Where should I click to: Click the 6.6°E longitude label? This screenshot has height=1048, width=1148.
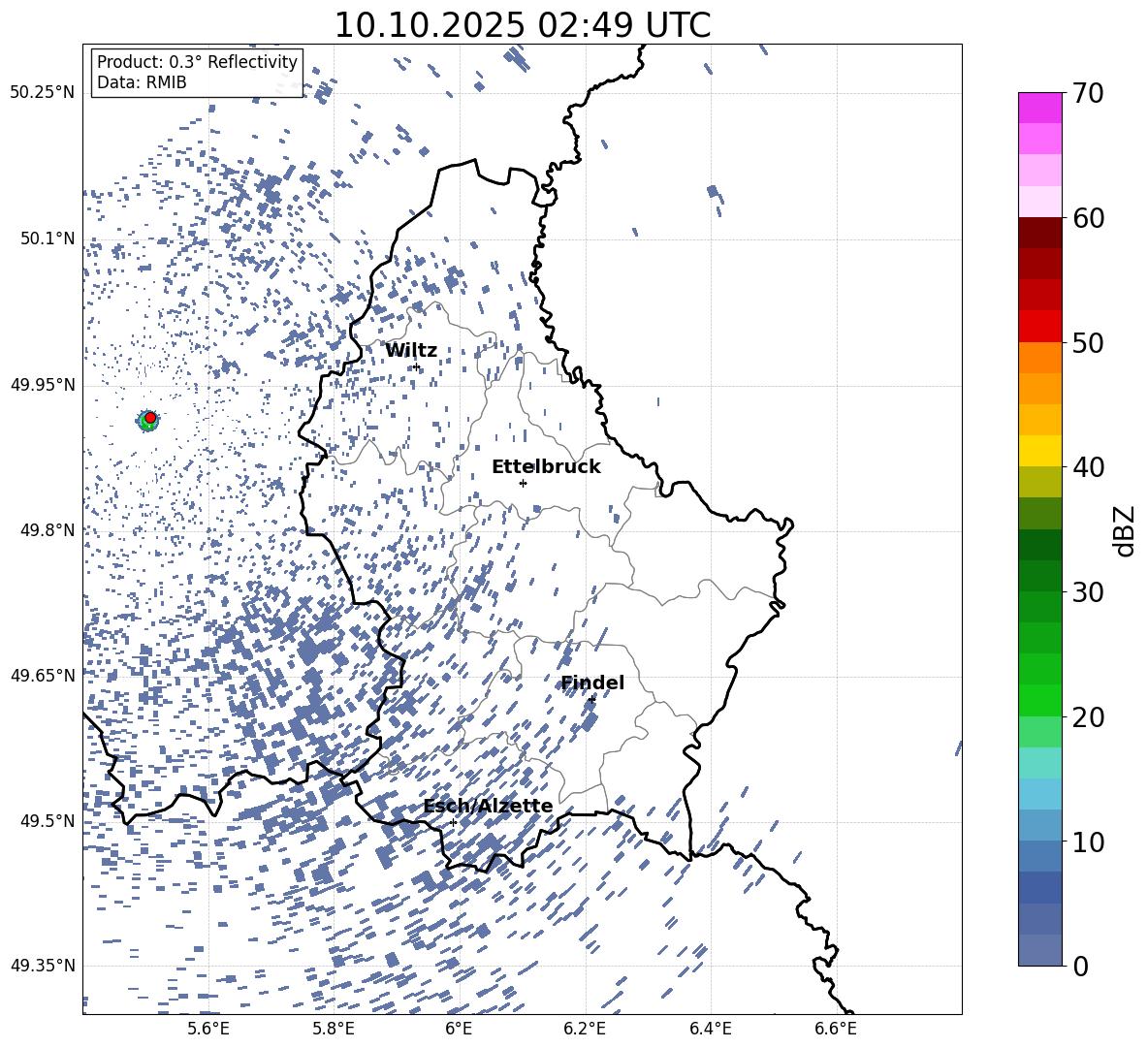(836, 1030)
